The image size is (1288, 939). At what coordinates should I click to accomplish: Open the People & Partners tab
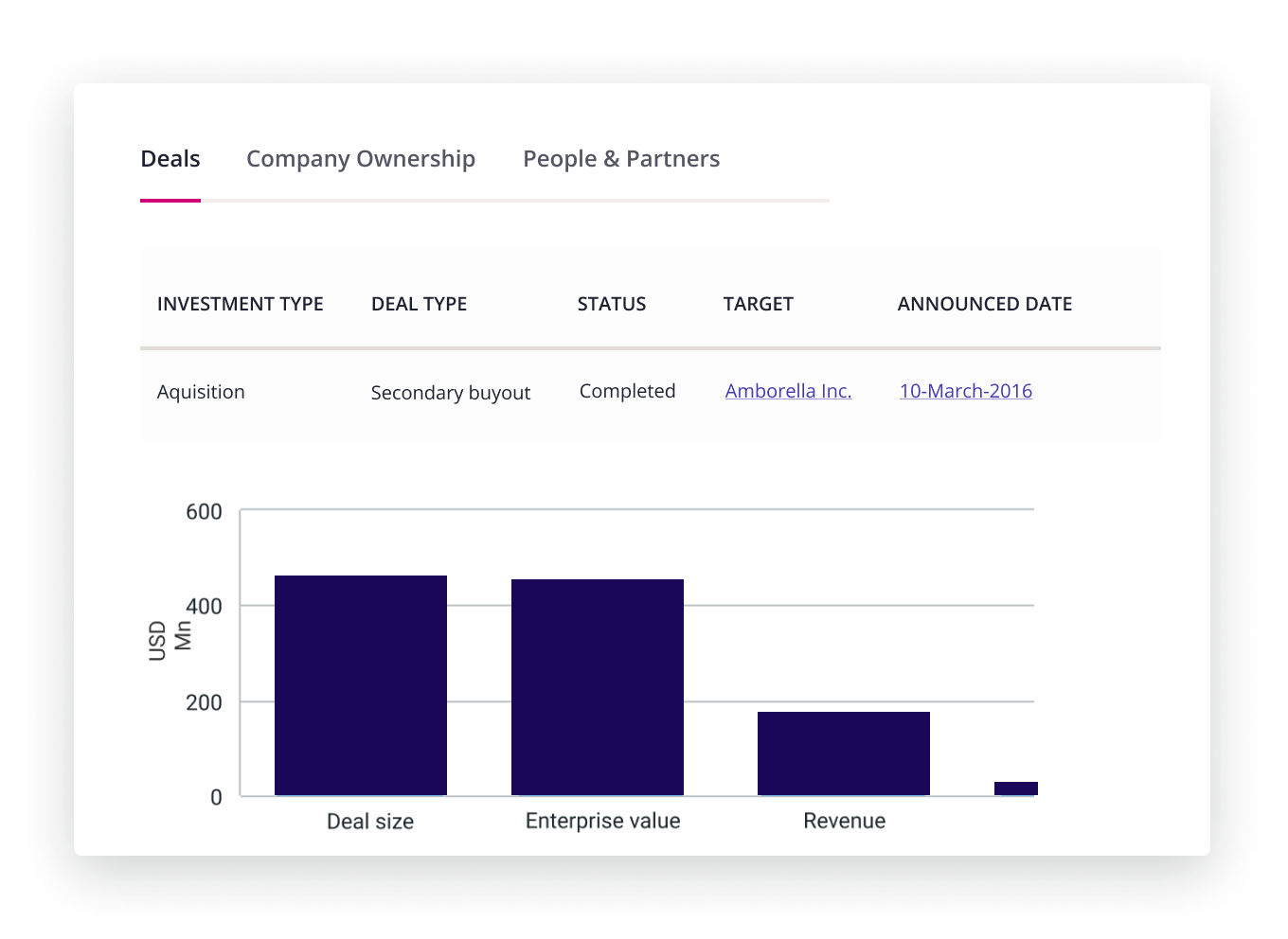coord(621,158)
